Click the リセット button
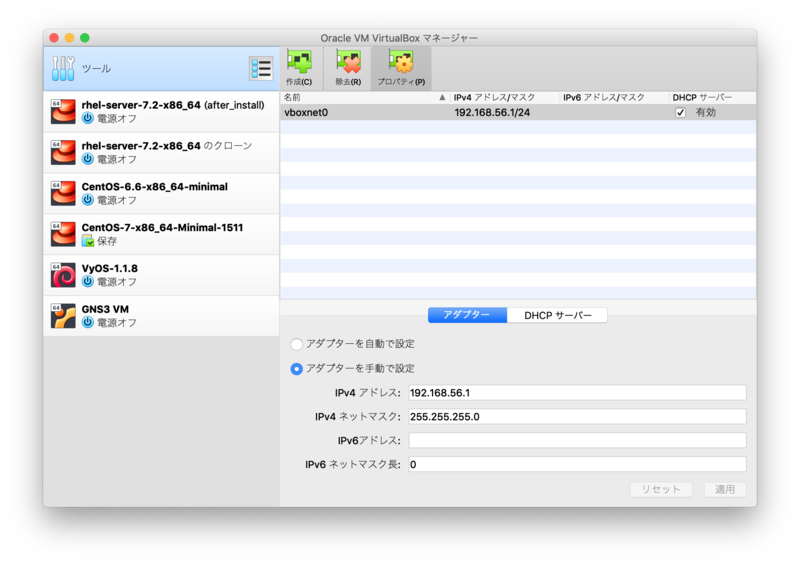Viewport: 800px width, 564px height. tap(661, 489)
